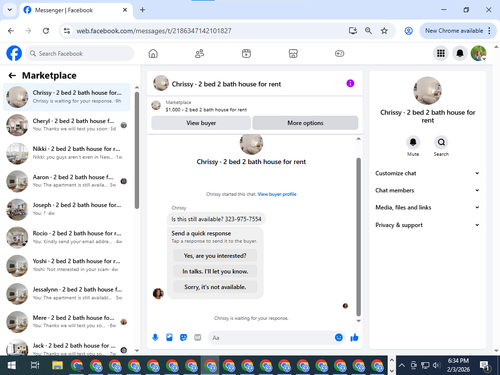Open the View buyer profile link
This screenshot has height=375, width=500.
[x=277, y=194]
